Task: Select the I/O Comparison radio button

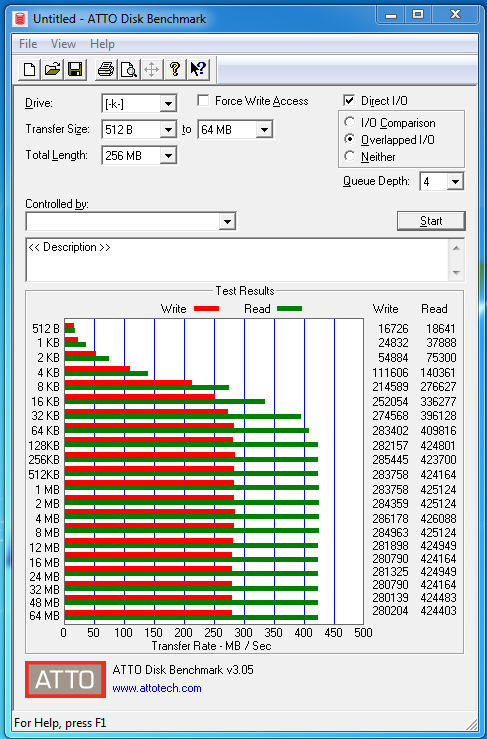Action: (x=349, y=123)
